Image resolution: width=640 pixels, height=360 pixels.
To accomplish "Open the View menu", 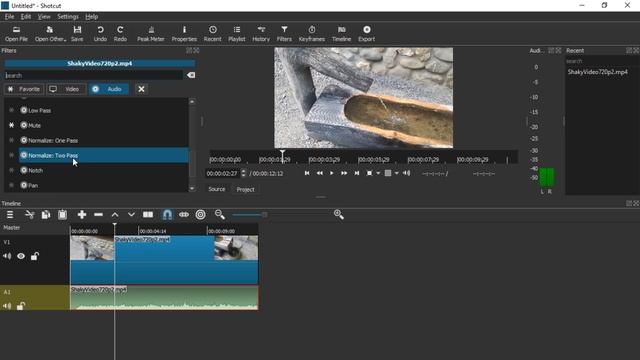I will tap(44, 16).
